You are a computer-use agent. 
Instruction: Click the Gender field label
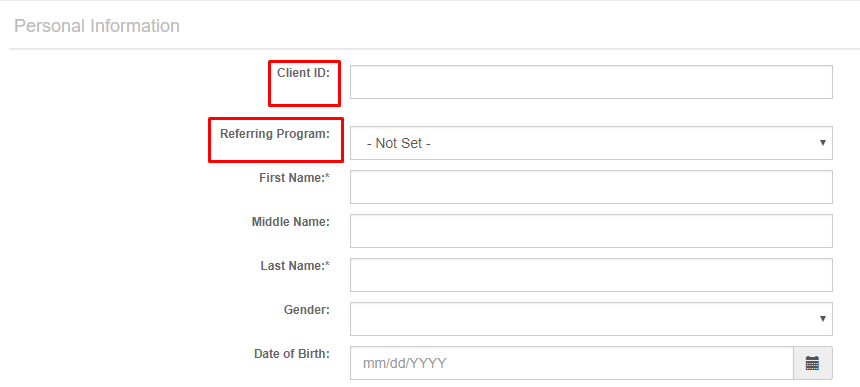point(307,310)
